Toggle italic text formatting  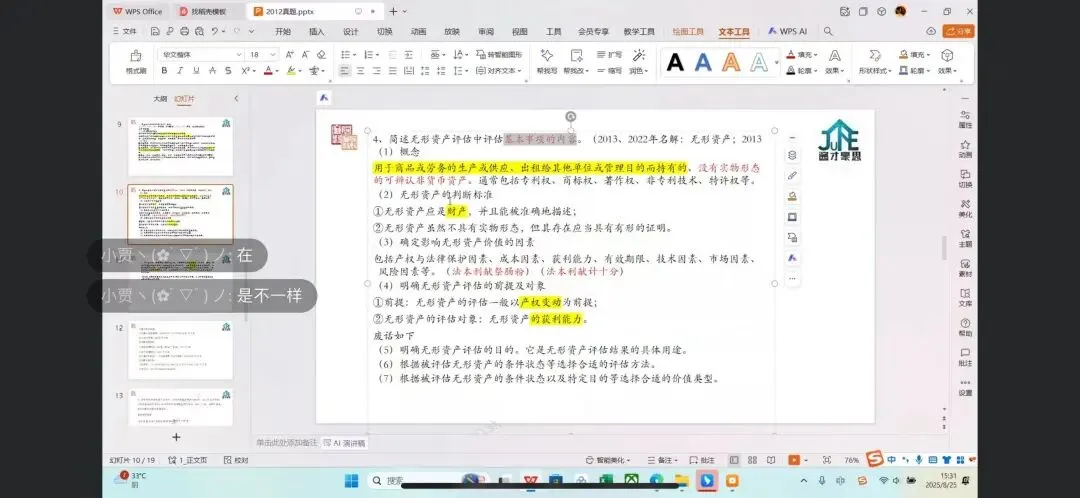coord(180,70)
